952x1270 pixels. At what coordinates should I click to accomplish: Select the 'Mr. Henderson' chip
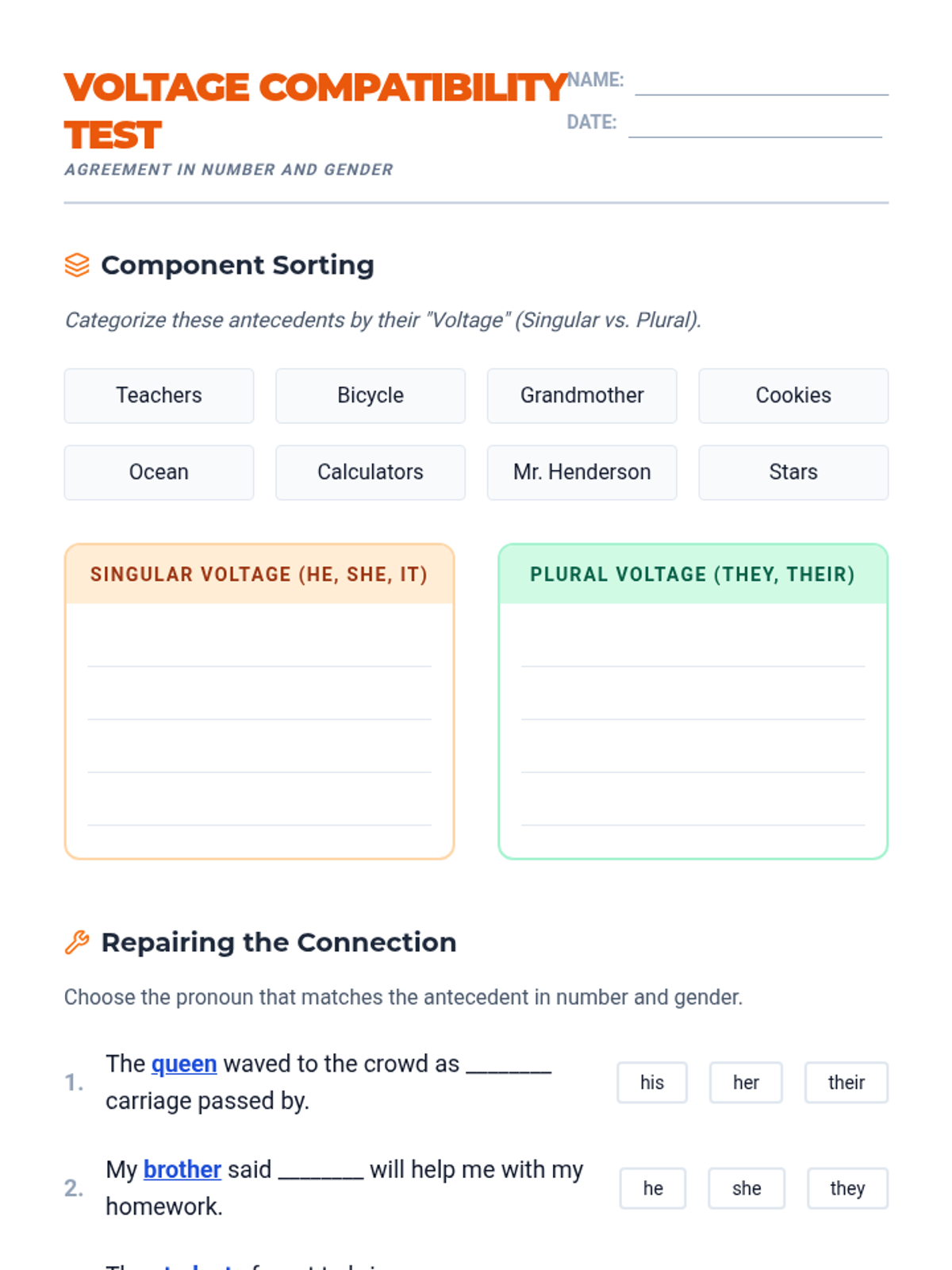(582, 472)
